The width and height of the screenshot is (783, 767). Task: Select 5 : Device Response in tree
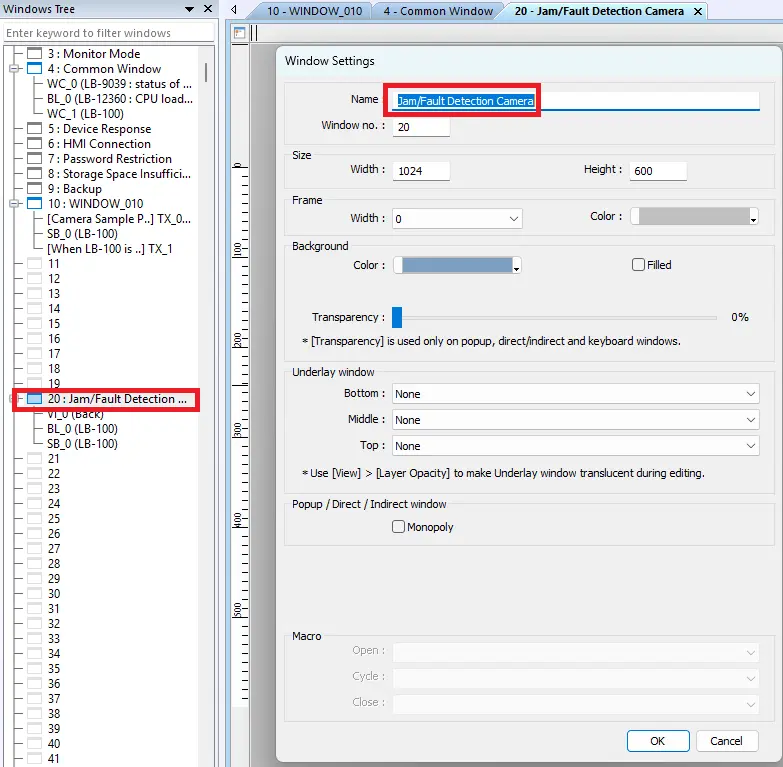tap(99, 128)
